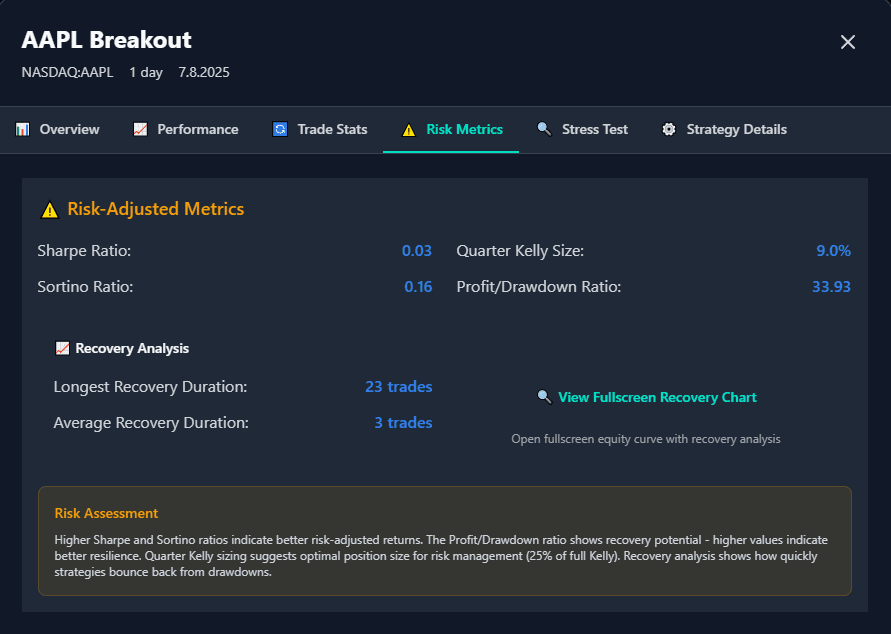Click the Risk Assessment explanation paragraph

coord(441,556)
